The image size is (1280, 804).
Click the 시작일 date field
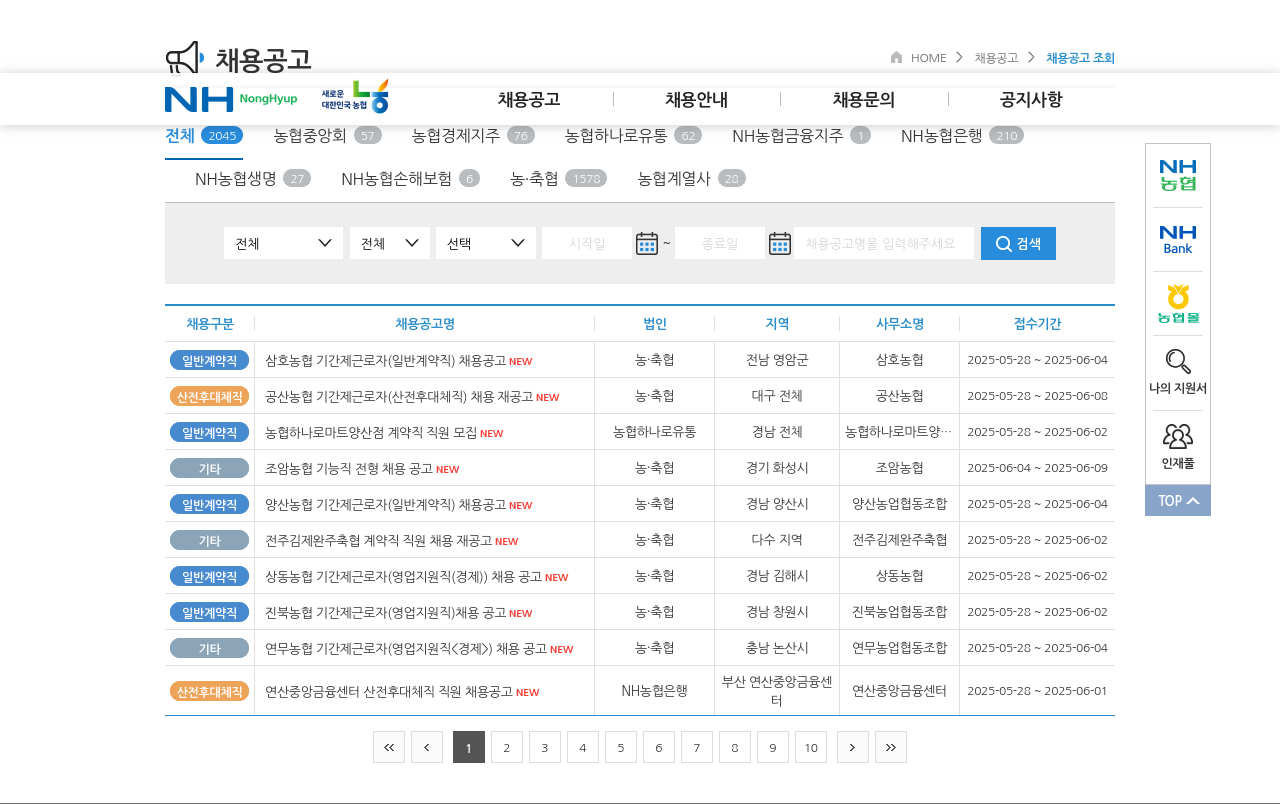coord(586,243)
